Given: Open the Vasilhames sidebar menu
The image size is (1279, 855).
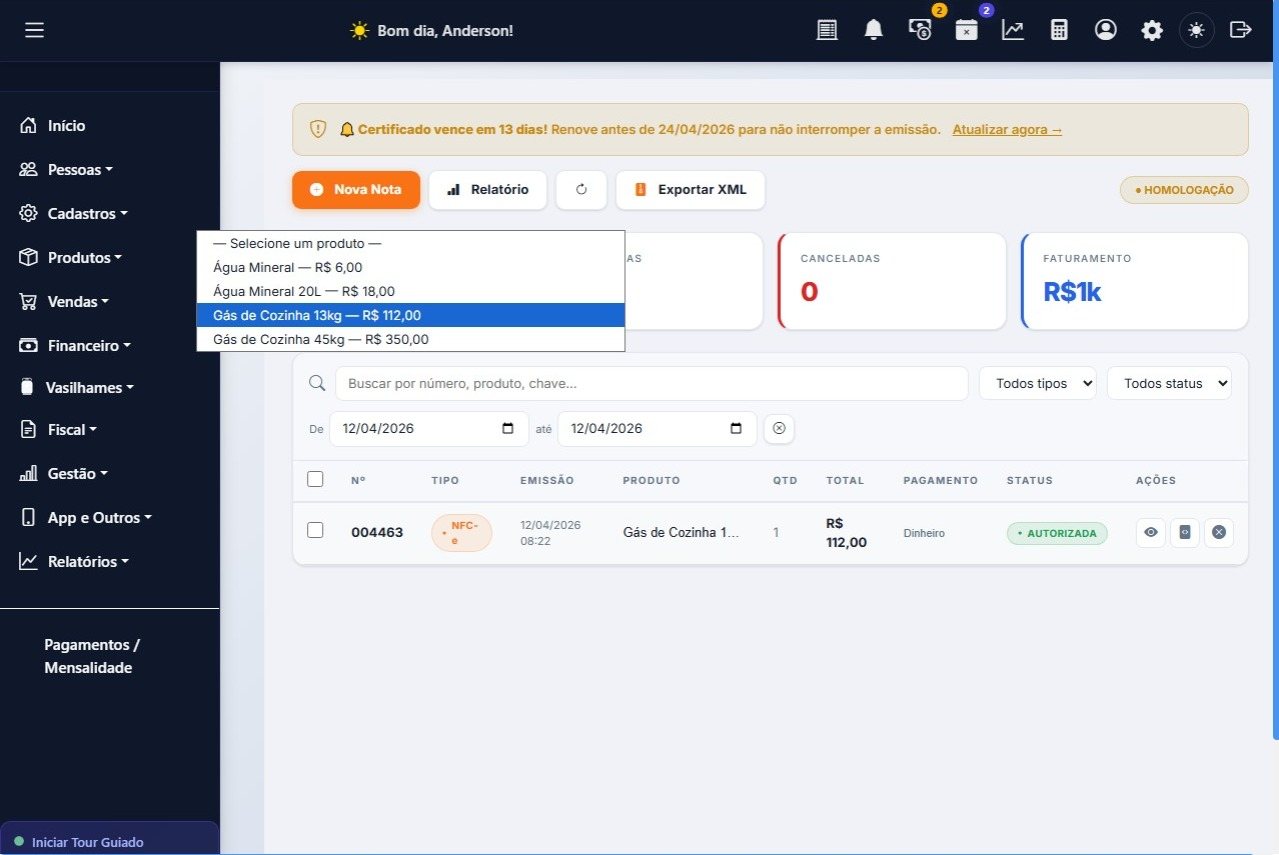Looking at the screenshot, I should click(89, 387).
